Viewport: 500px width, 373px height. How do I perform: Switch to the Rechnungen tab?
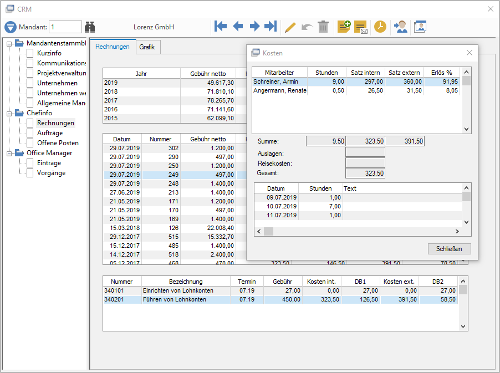click(112, 47)
